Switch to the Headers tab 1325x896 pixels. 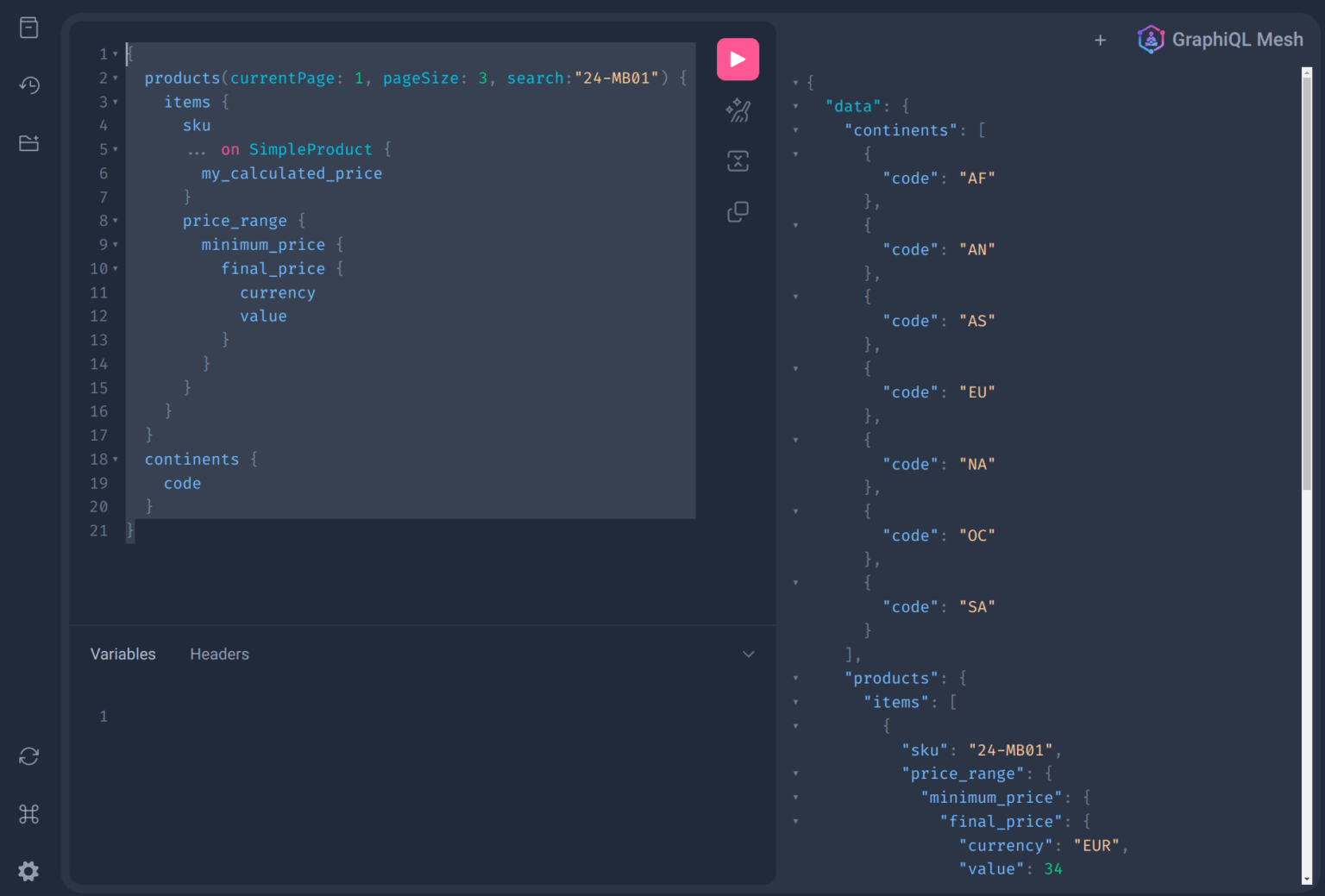pos(219,654)
